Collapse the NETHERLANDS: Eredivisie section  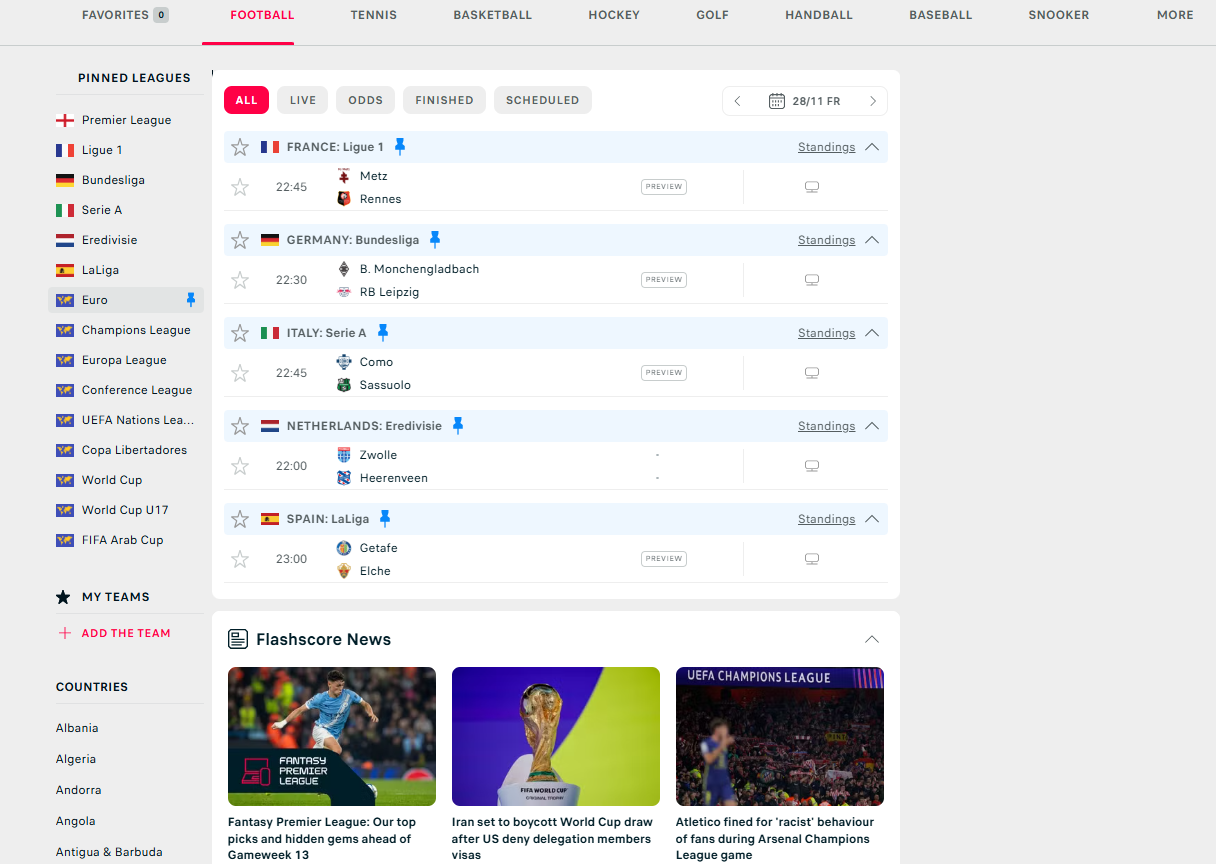coord(872,426)
